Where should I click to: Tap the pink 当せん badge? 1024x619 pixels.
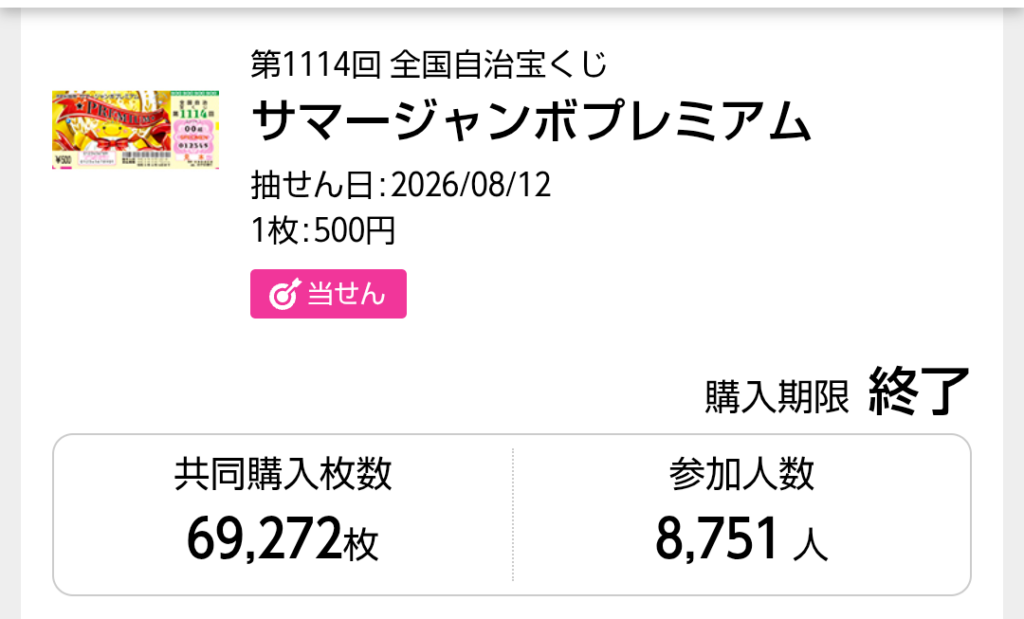(328, 294)
